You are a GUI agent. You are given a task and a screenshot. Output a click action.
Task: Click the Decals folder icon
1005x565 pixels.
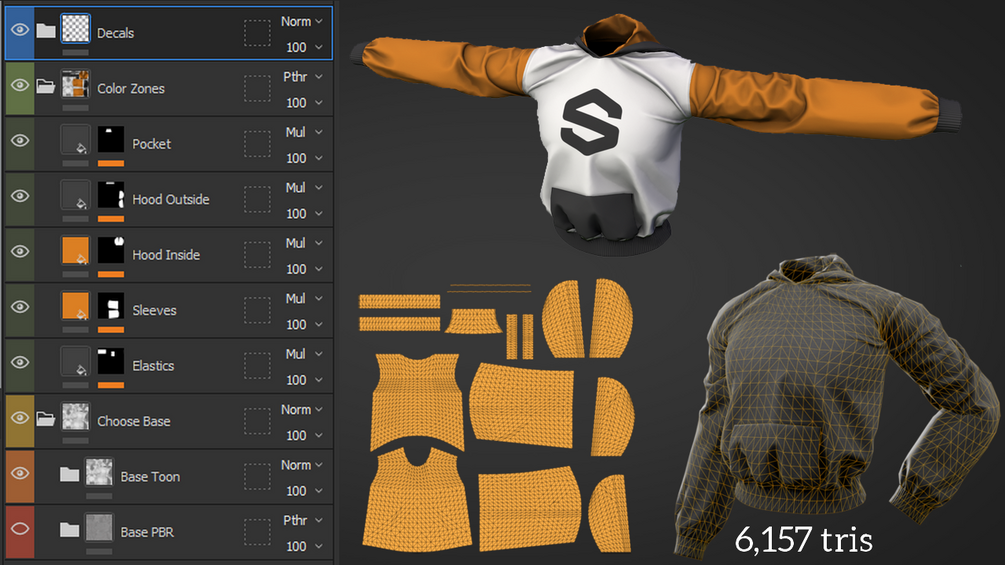46,30
